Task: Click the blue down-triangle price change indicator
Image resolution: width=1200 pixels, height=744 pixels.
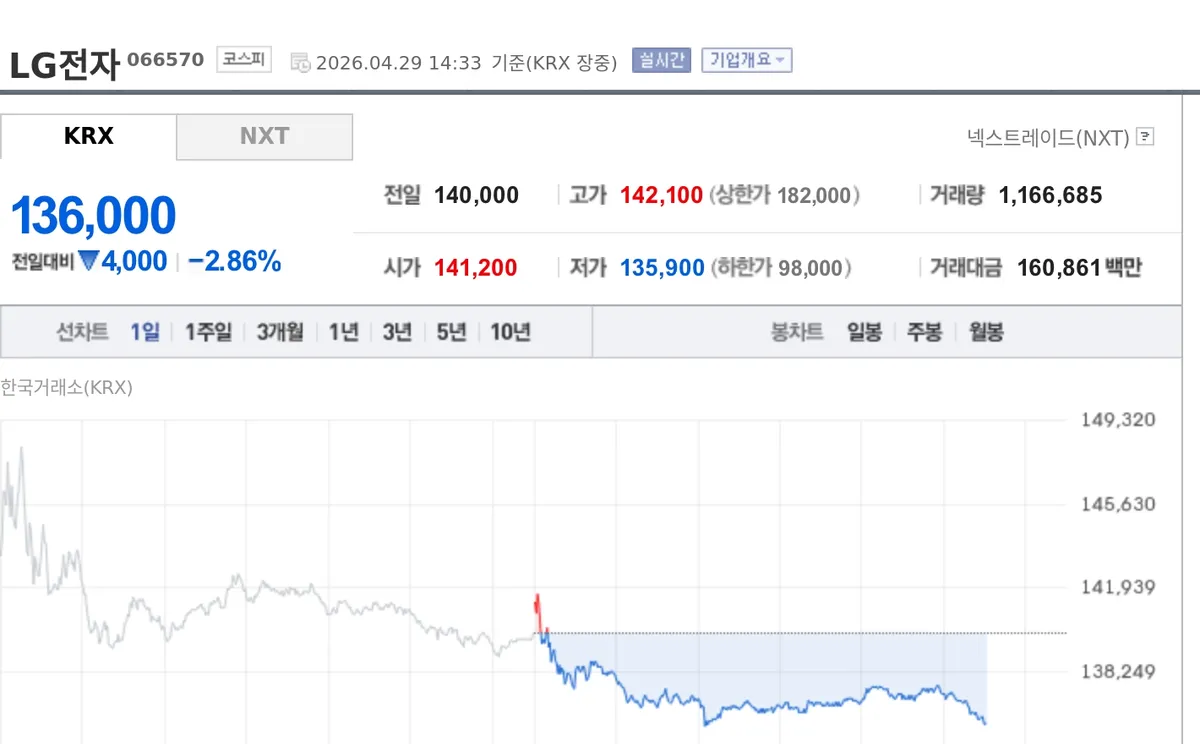Action: (x=89, y=262)
